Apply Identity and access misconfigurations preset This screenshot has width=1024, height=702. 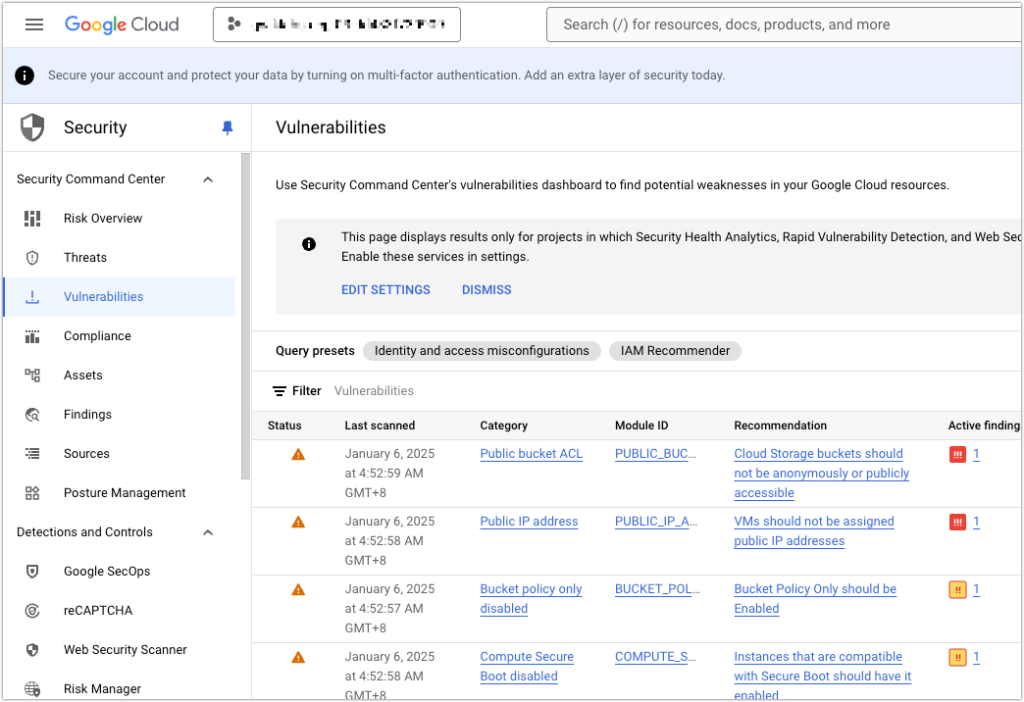click(482, 351)
